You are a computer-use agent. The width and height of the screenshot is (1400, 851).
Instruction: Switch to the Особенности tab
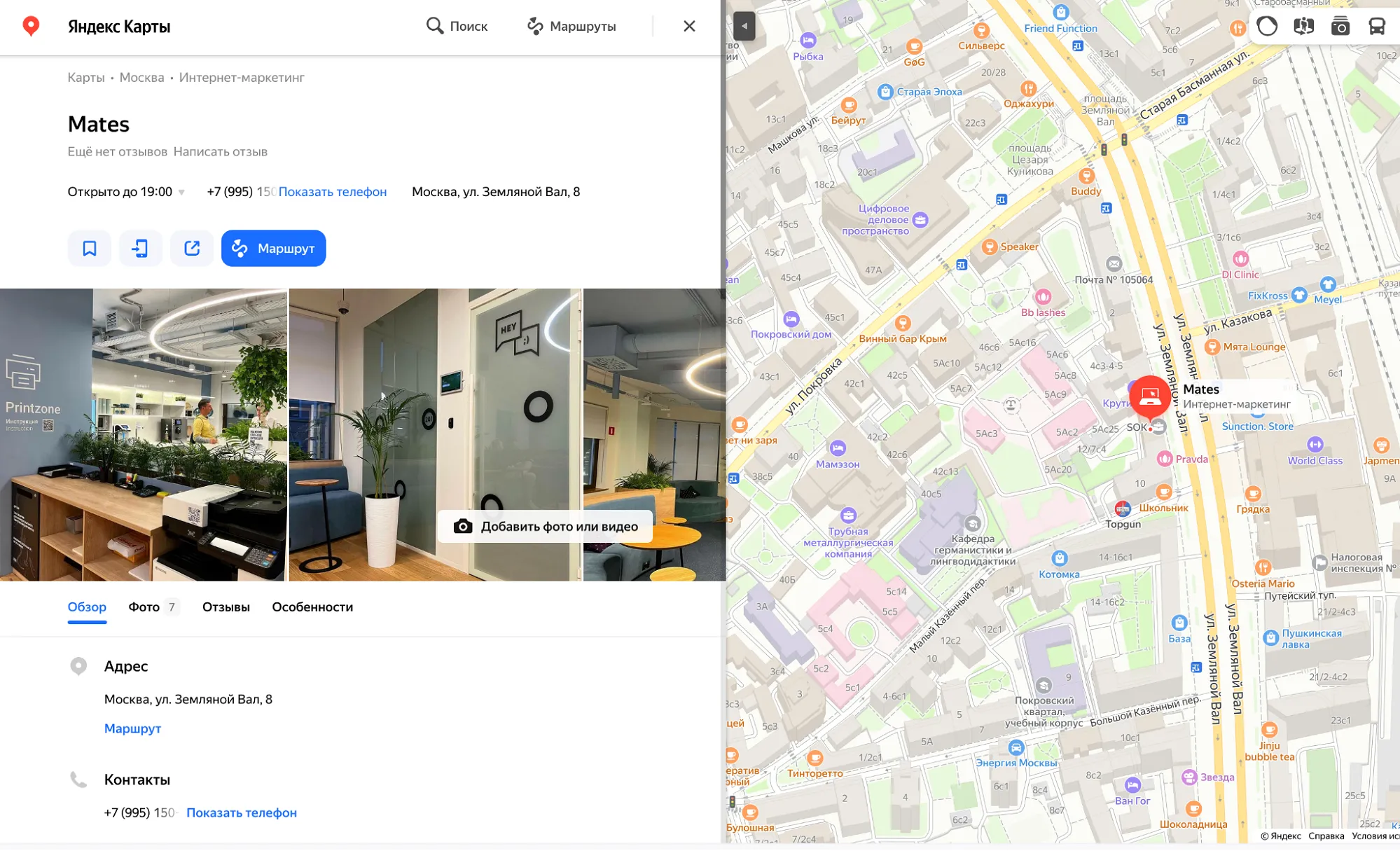312,607
